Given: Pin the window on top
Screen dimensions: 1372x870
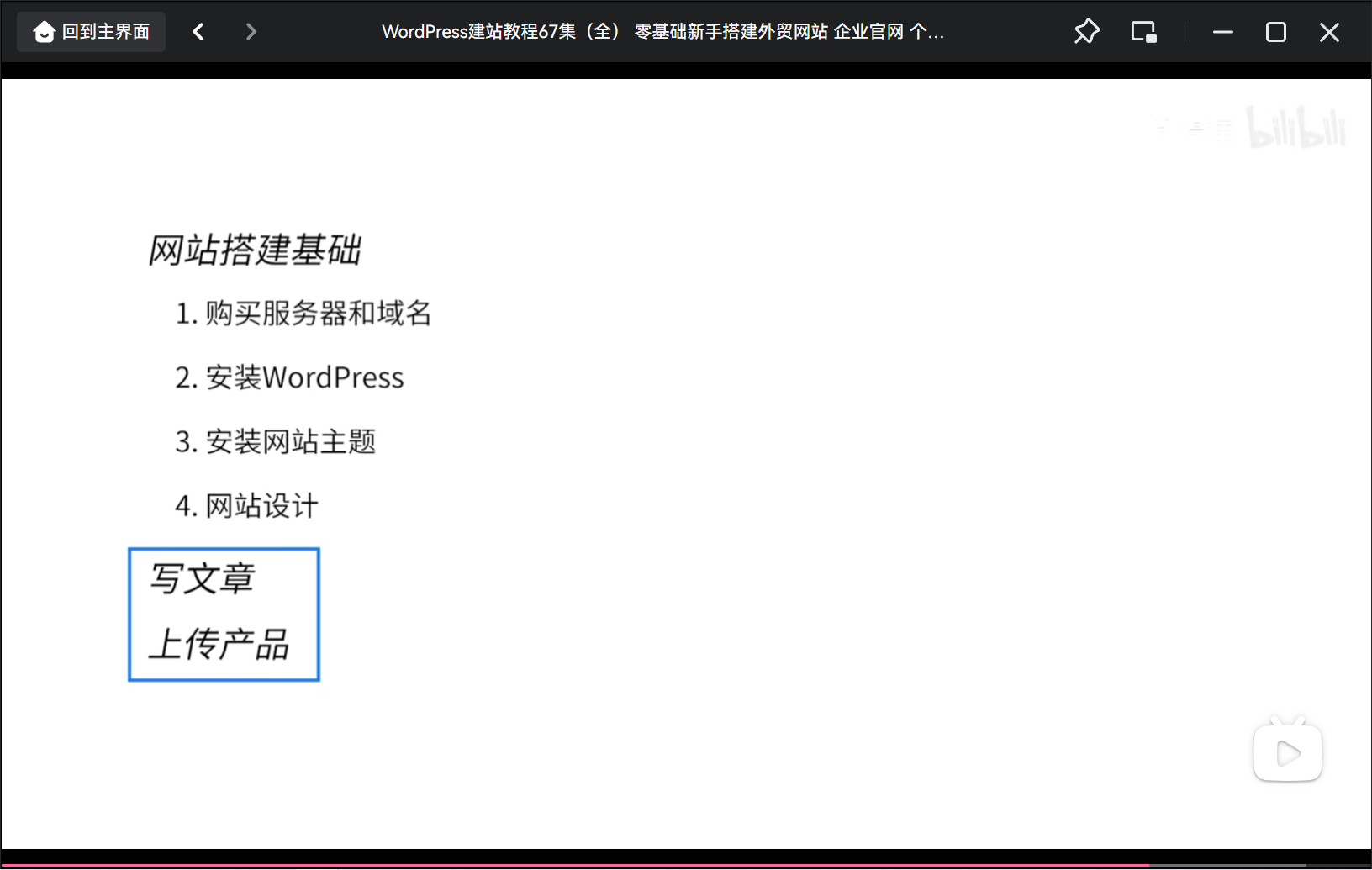Looking at the screenshot, I should (1086, 32).
